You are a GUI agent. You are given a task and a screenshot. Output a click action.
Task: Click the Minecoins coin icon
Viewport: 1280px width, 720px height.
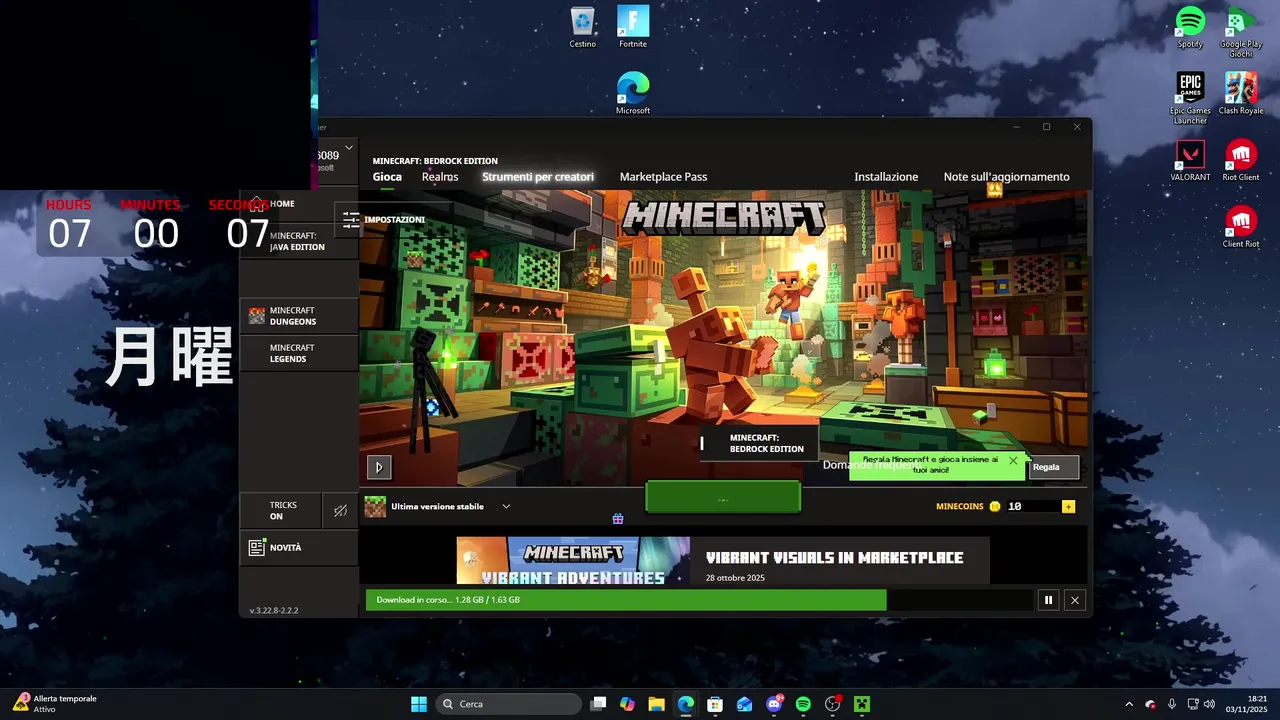point(995,507)
